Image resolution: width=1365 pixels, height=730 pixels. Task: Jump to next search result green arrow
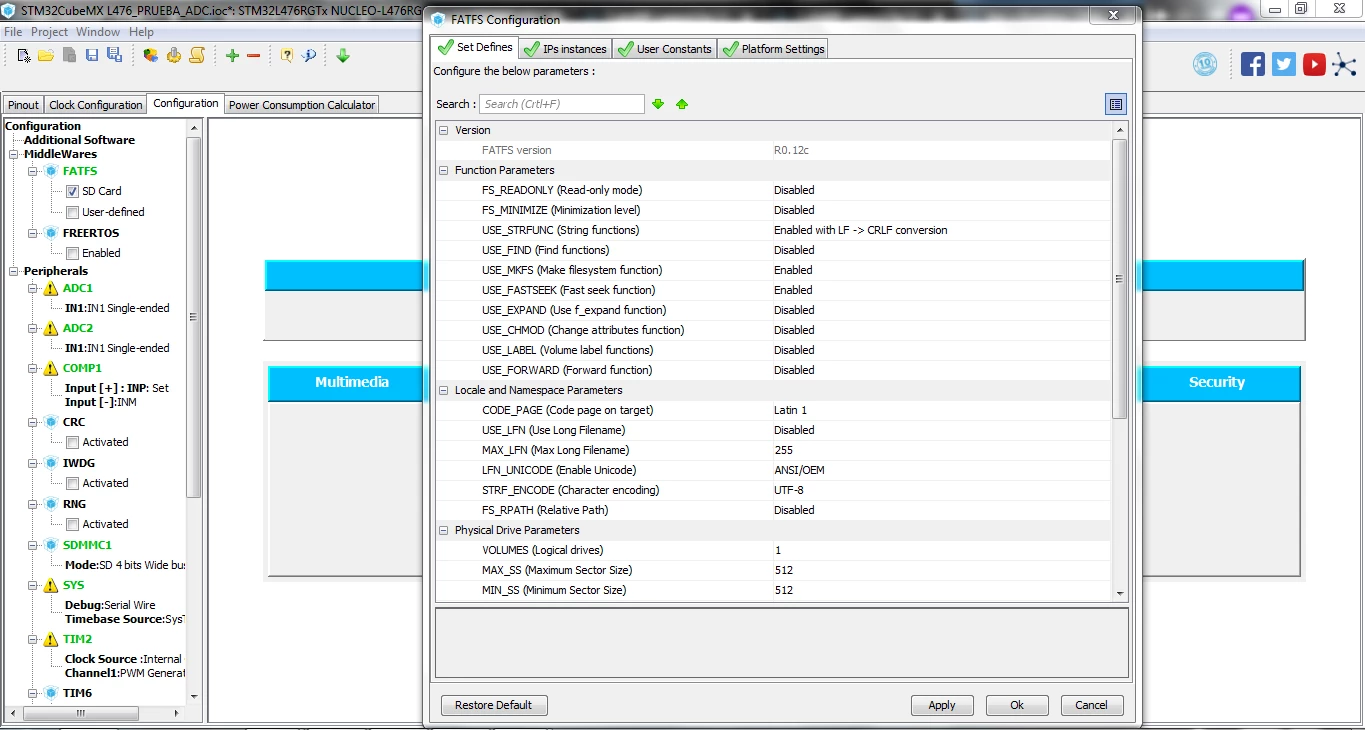click(658, 104)
